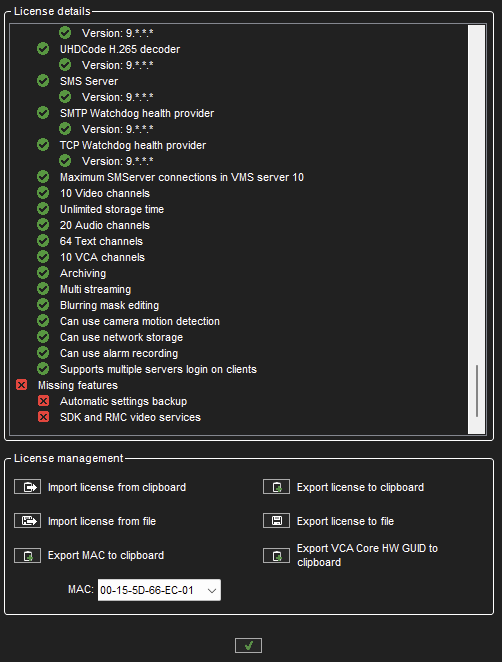Click green check beside SMS Server
Image resolution: width=502 pixels, height=662 pixels.
pos(43,81)
